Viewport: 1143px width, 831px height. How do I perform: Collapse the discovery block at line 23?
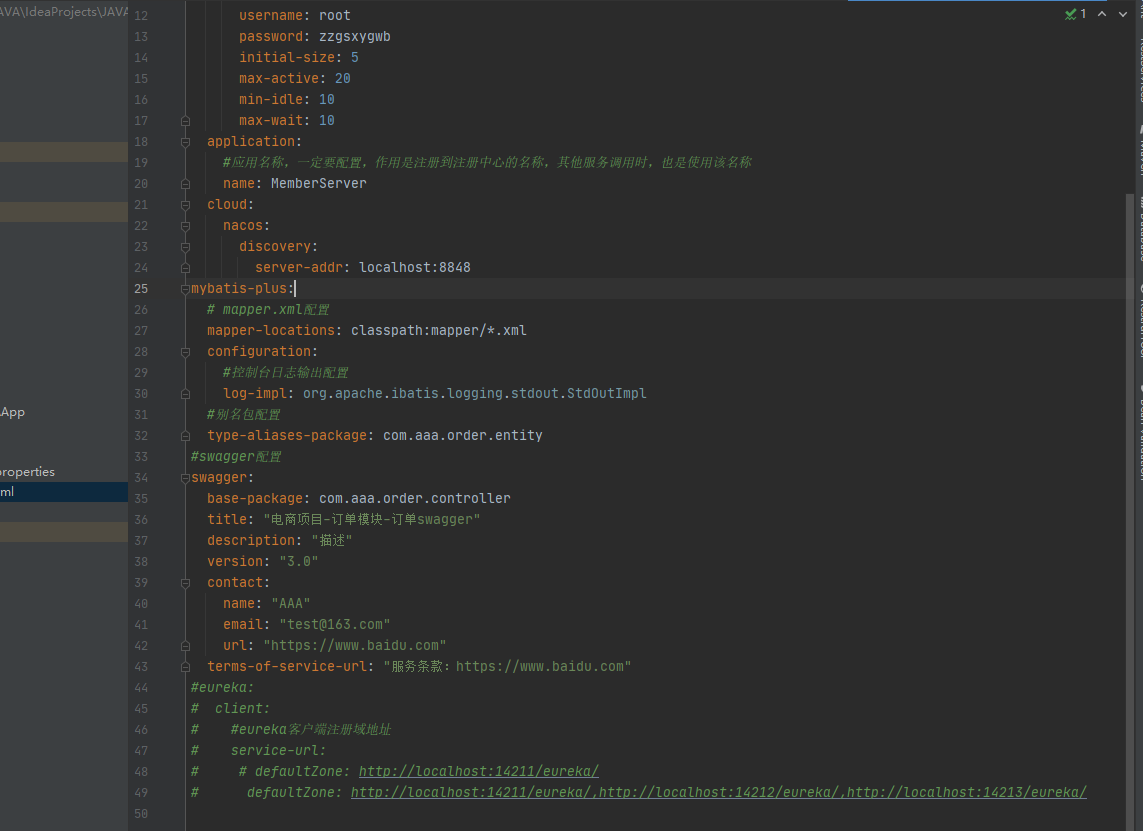(185, 247)
